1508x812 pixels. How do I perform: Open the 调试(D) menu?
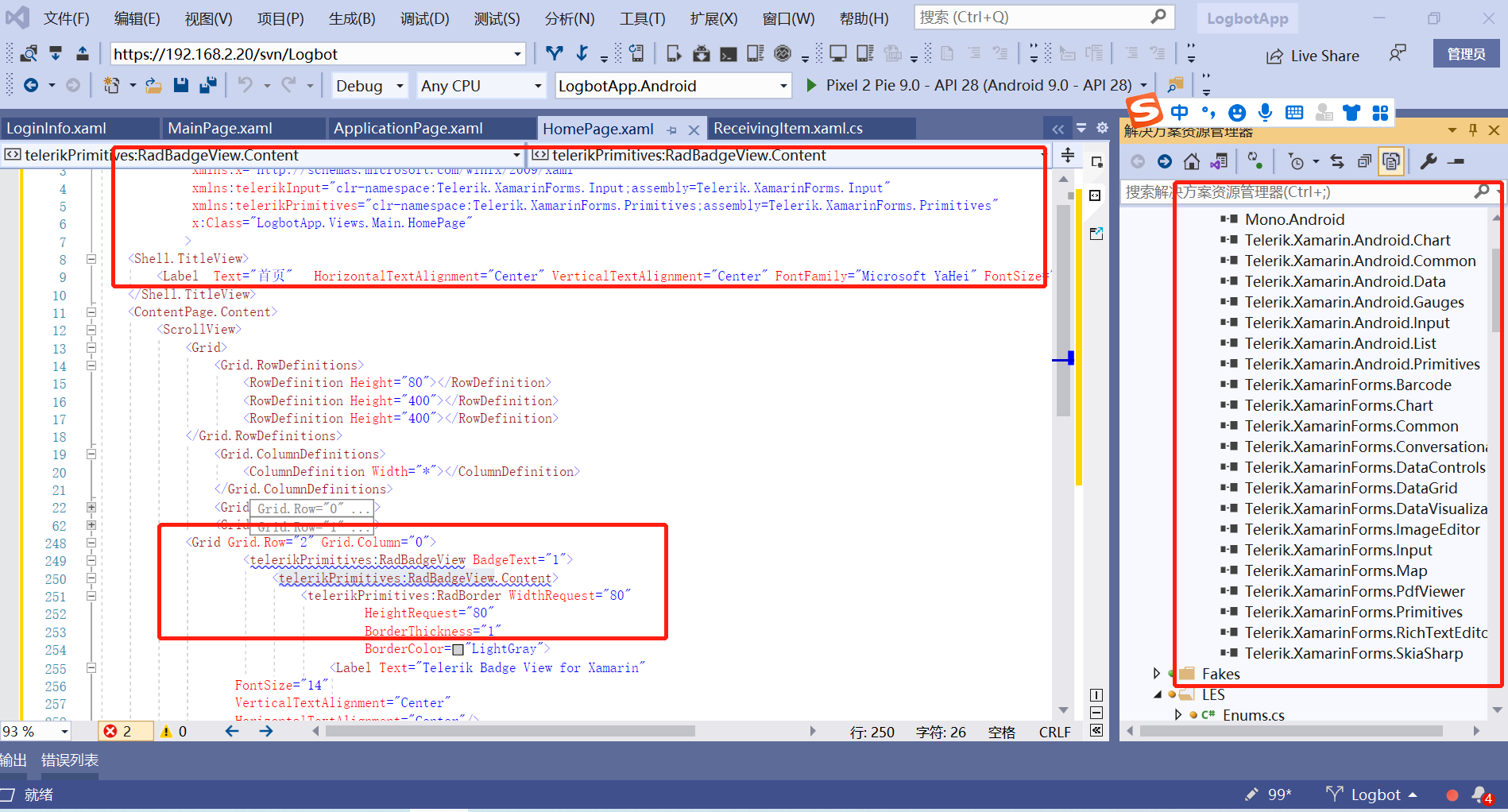click(424, 18)
